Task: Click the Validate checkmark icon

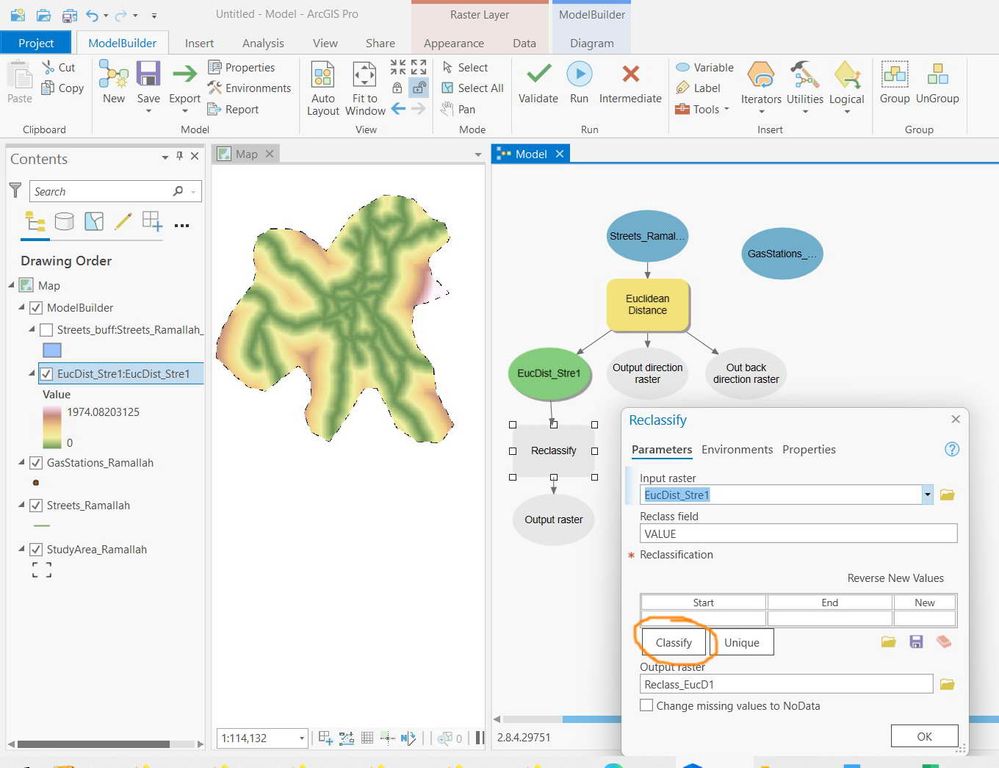Action: [x=538, y=74]
